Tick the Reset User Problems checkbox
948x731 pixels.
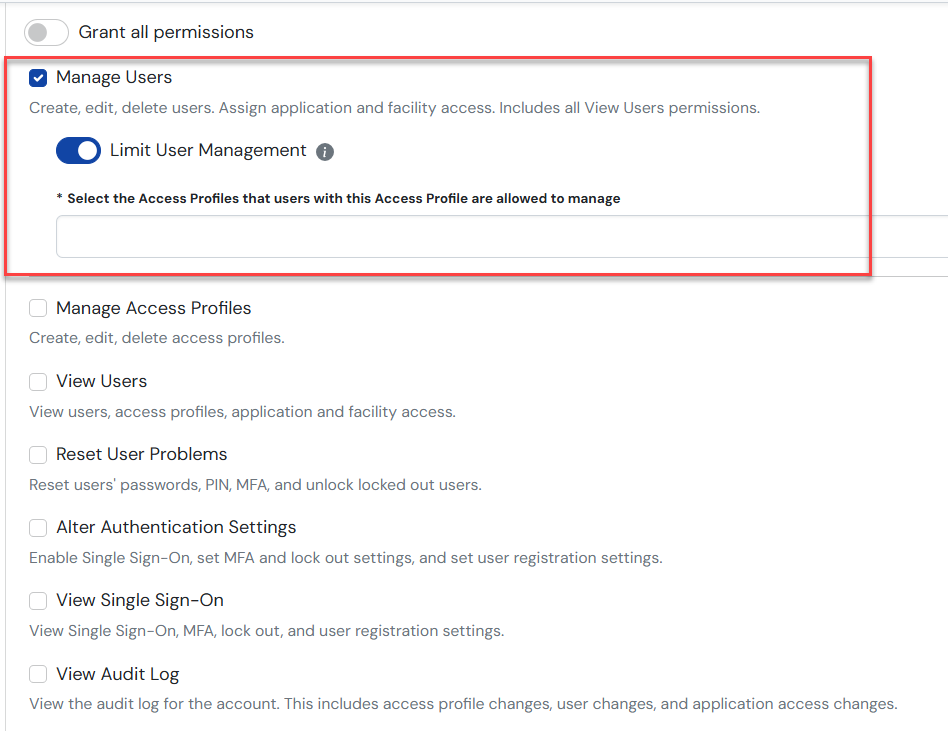38,455
